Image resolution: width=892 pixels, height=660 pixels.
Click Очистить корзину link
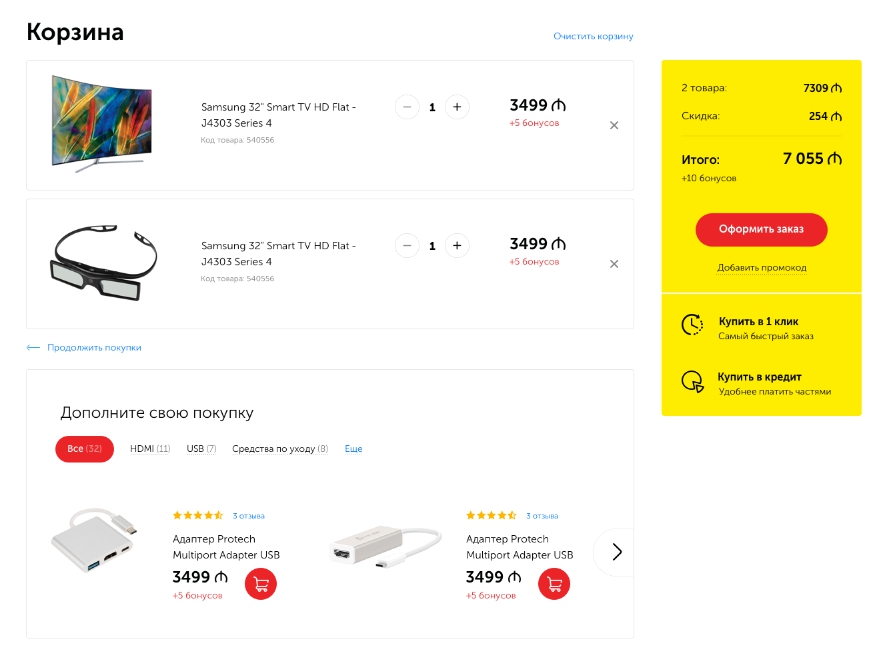tap(593, 36)
